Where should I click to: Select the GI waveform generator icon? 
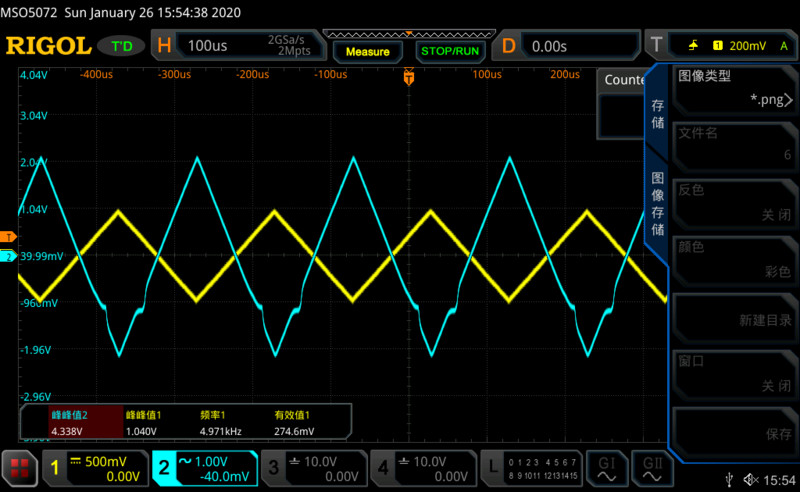pyautogui.click(x=606, y=467)
